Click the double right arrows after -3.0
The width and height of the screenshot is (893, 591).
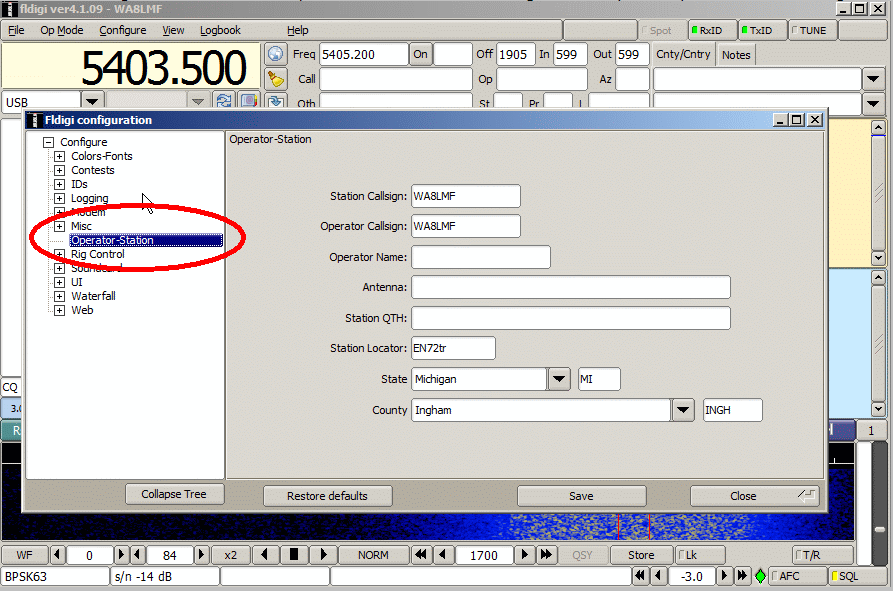(742, 576)
